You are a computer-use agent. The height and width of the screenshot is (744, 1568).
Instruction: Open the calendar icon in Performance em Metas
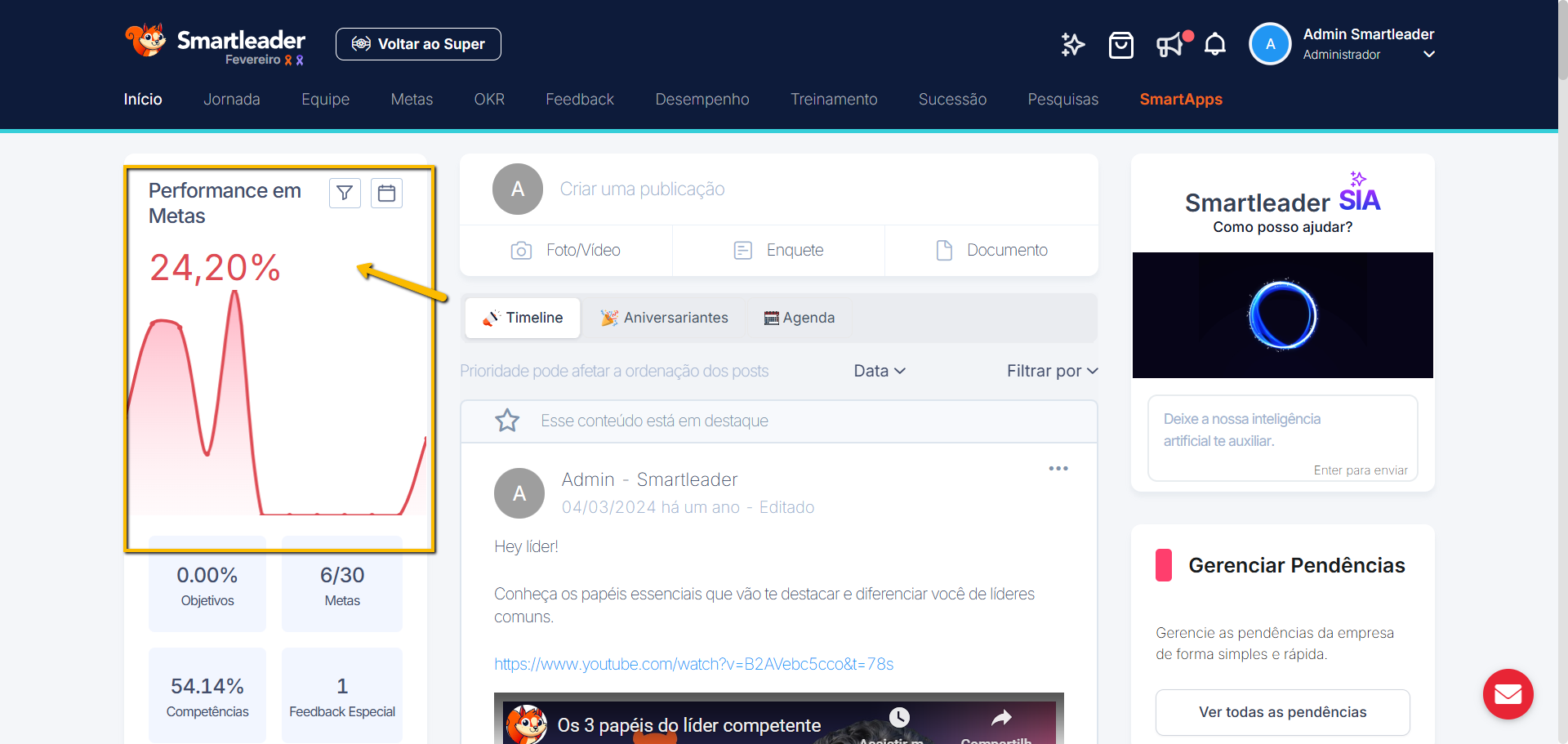pyautogui.click(x=386, y=193)
